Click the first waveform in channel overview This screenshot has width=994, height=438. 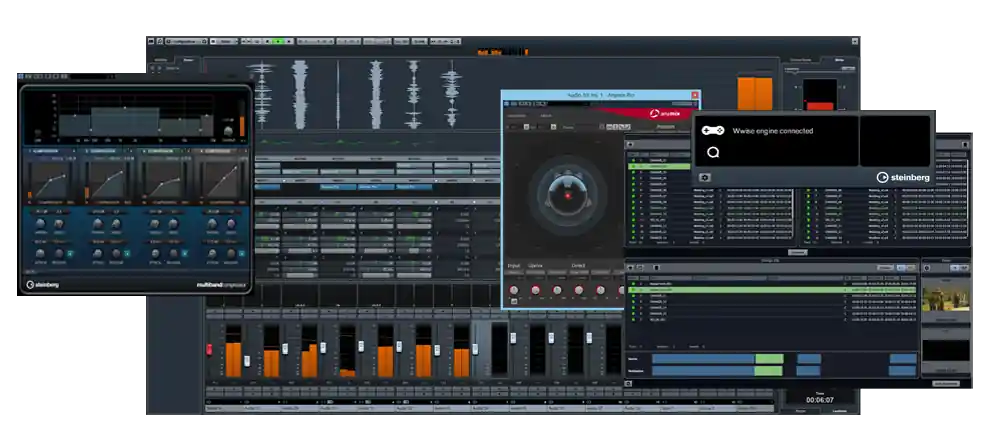(261, 95)
